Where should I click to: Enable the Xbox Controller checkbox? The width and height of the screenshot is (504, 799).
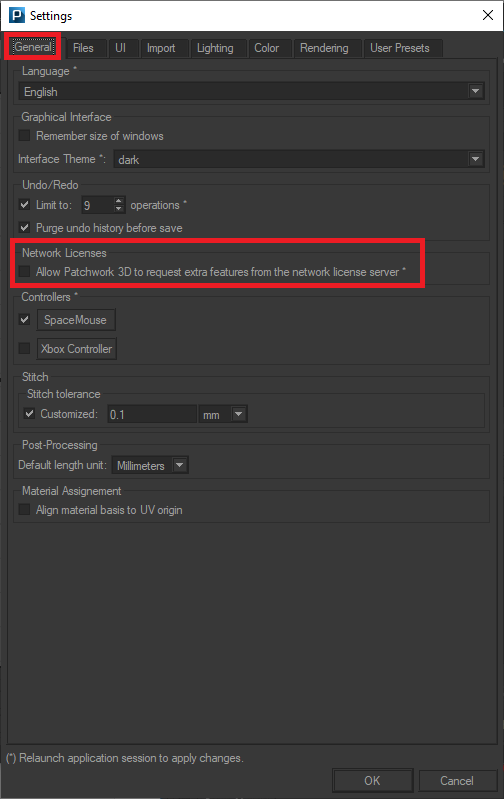24,349
